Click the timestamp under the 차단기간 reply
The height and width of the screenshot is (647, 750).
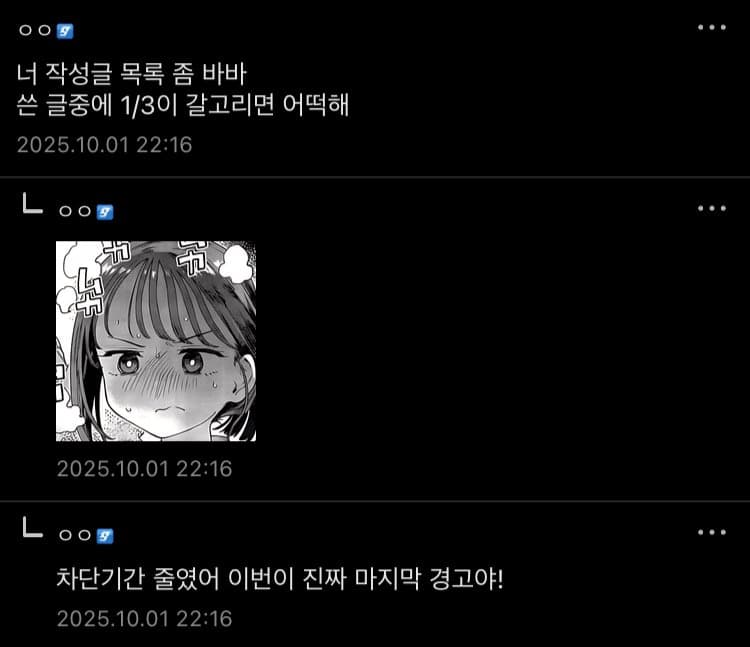pyautogui.click(x=144, y=619)
